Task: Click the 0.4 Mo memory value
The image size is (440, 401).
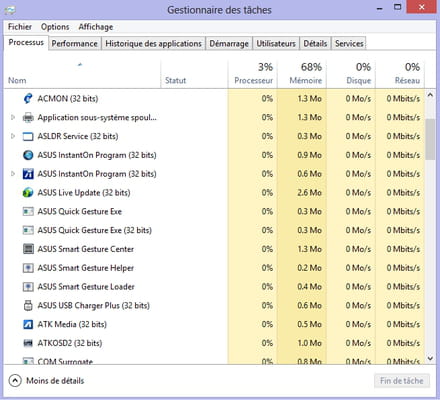Action: point(309,287)
